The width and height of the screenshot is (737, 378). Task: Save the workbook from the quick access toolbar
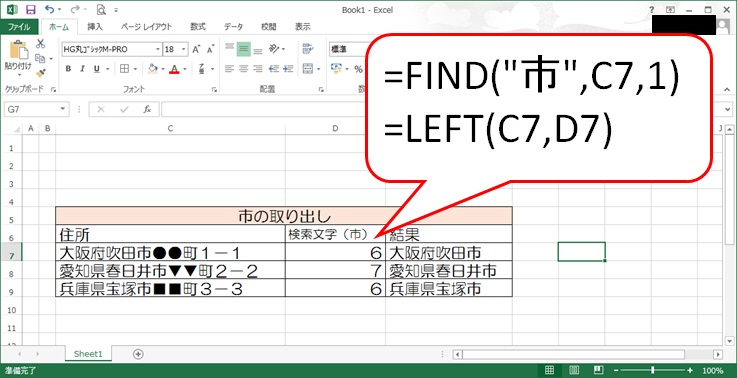point(30,9)
